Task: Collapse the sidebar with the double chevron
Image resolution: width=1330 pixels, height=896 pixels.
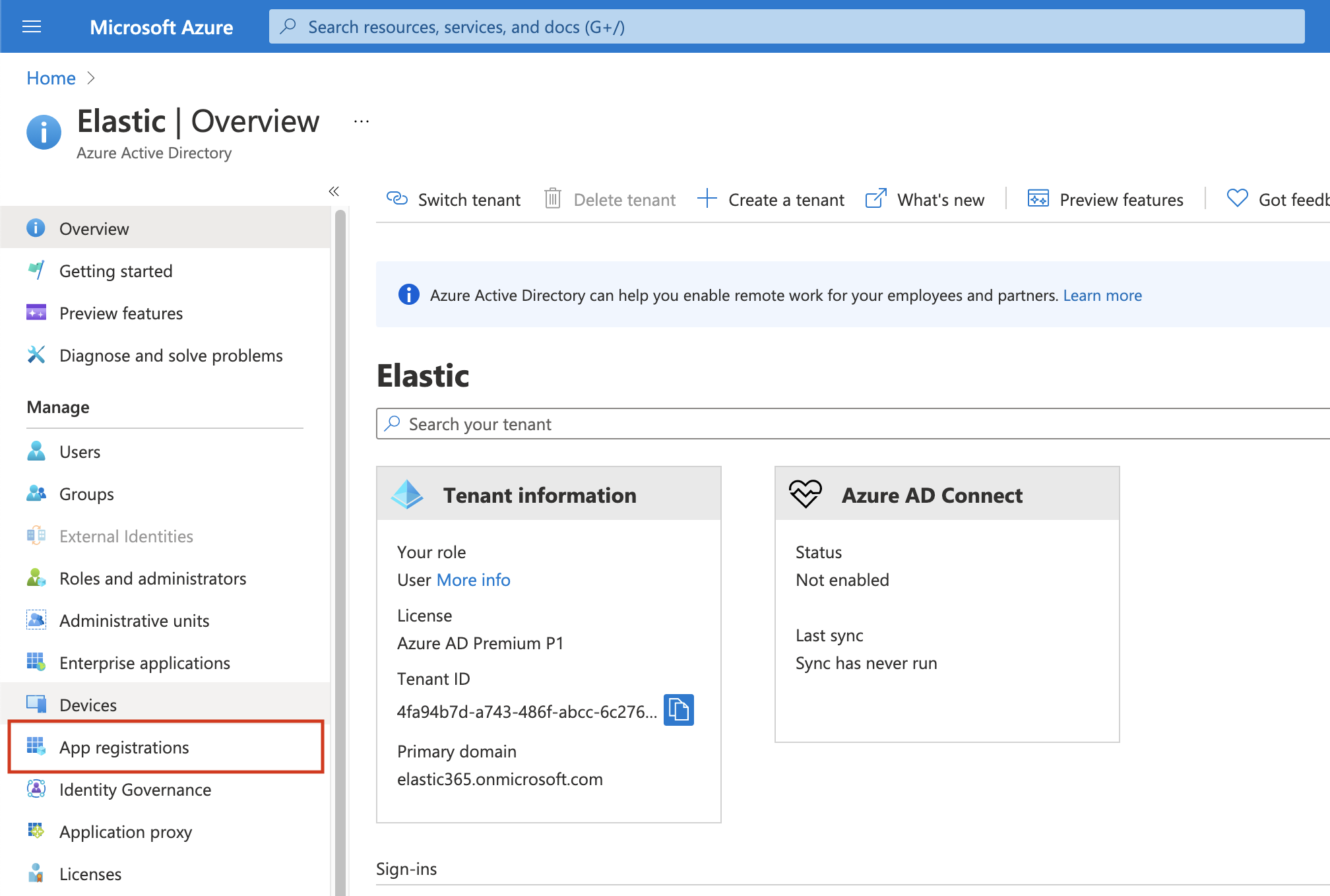Action: pos(334,191)
